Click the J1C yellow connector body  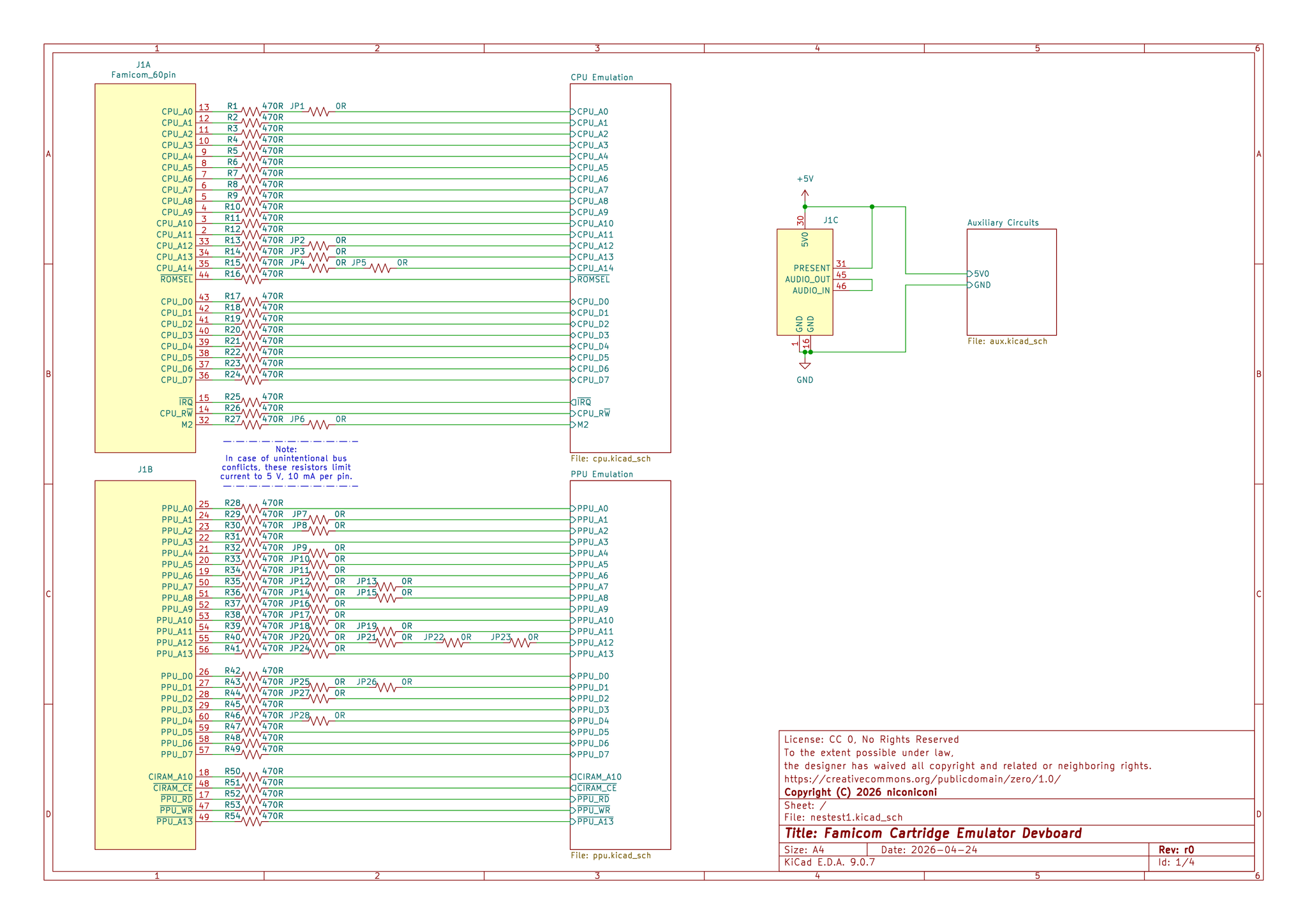pyautogui.click(x=805, y=282)
